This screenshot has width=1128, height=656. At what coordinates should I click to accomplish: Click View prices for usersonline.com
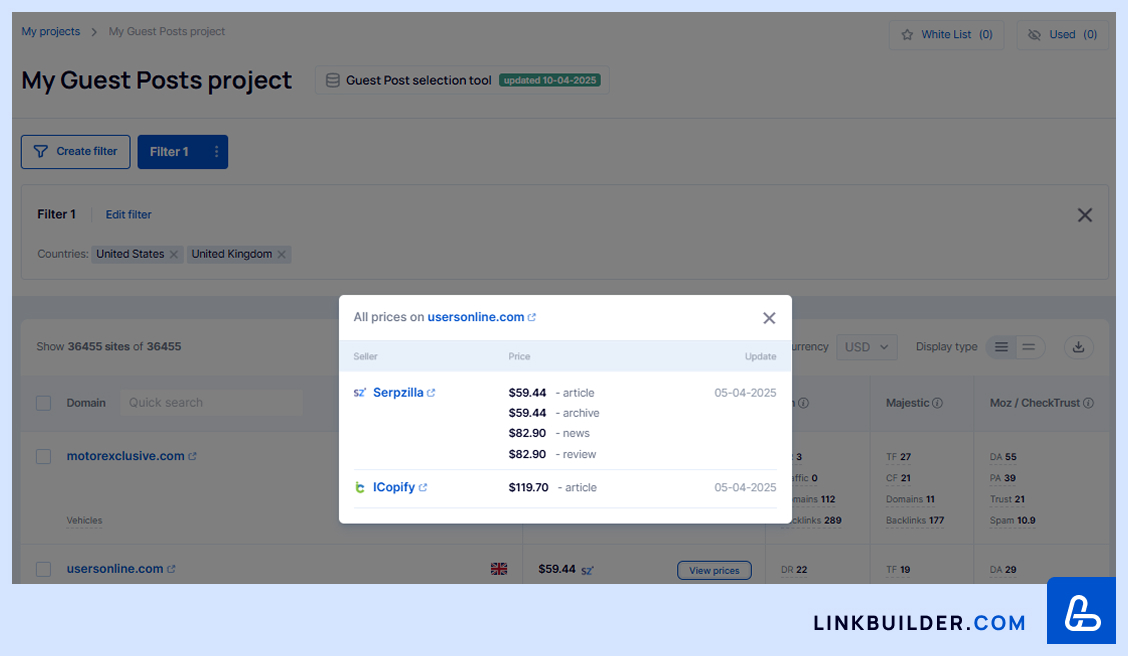pos(714,570)
